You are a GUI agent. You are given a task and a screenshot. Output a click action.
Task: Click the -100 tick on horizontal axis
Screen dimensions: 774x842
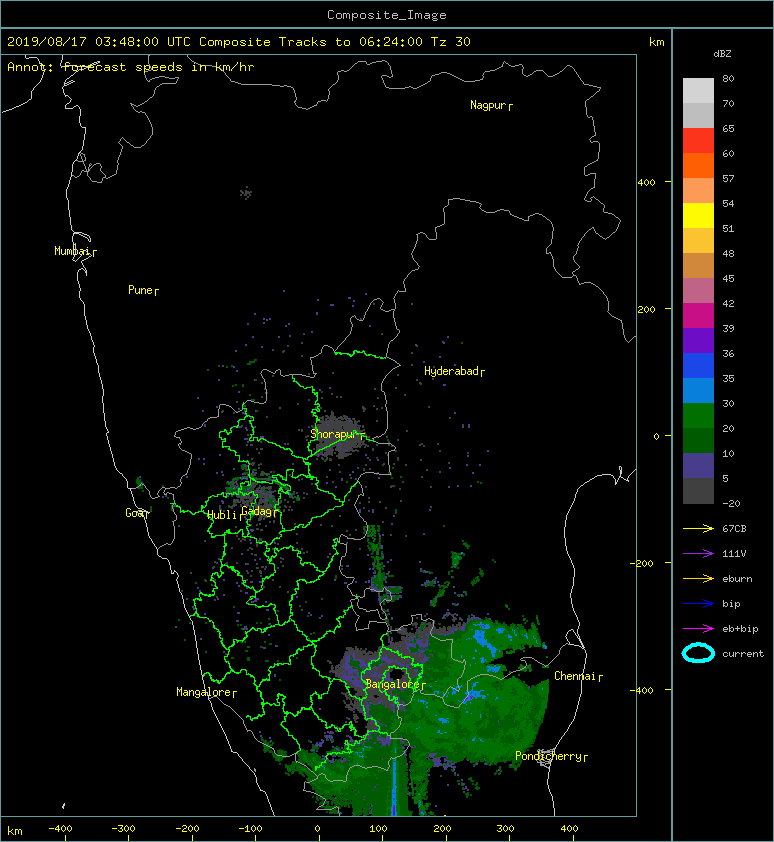point(250,829)
